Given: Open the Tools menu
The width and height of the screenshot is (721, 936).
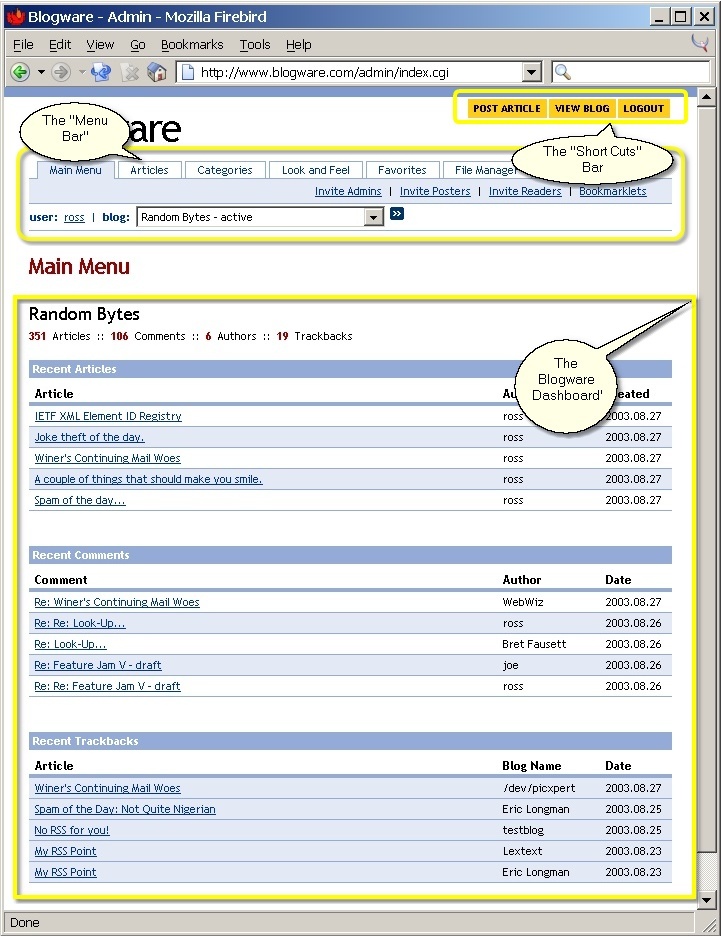Looking at the screenshot, I should [x=255, y=45].
